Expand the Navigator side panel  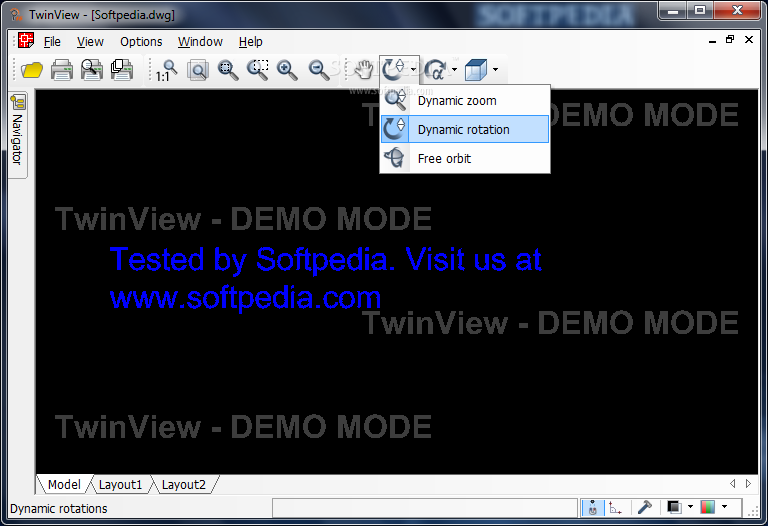(x=18, y=135)
